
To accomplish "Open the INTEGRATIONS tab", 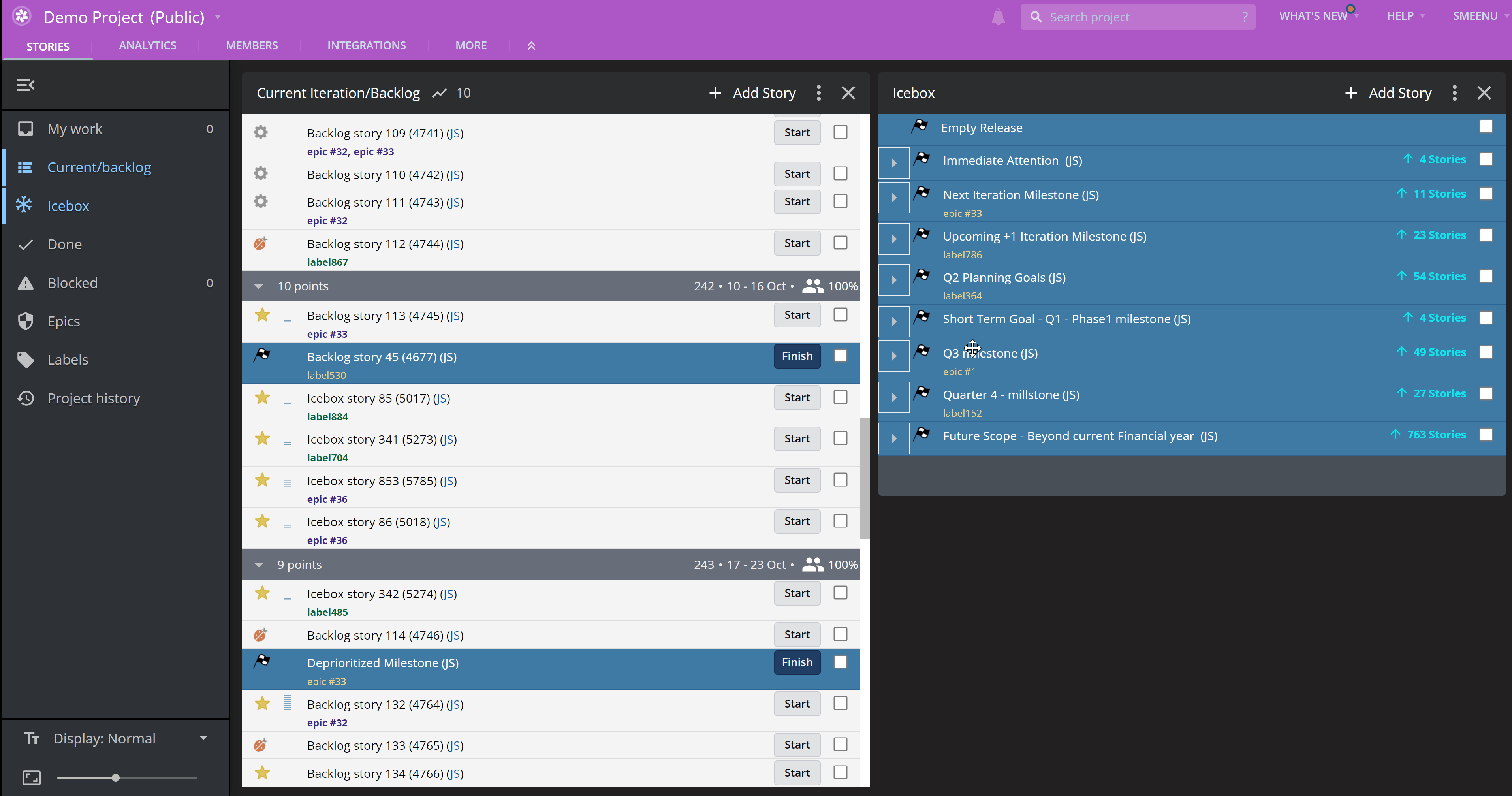I will point(366,45).
